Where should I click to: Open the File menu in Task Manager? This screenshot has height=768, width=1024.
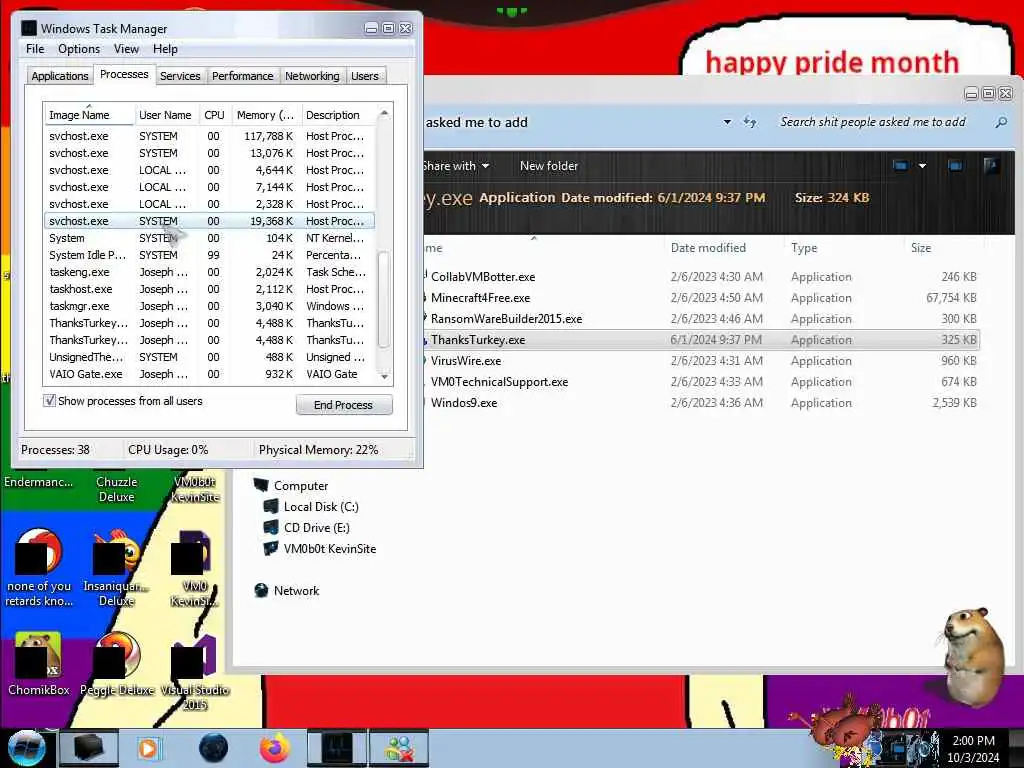35,49
